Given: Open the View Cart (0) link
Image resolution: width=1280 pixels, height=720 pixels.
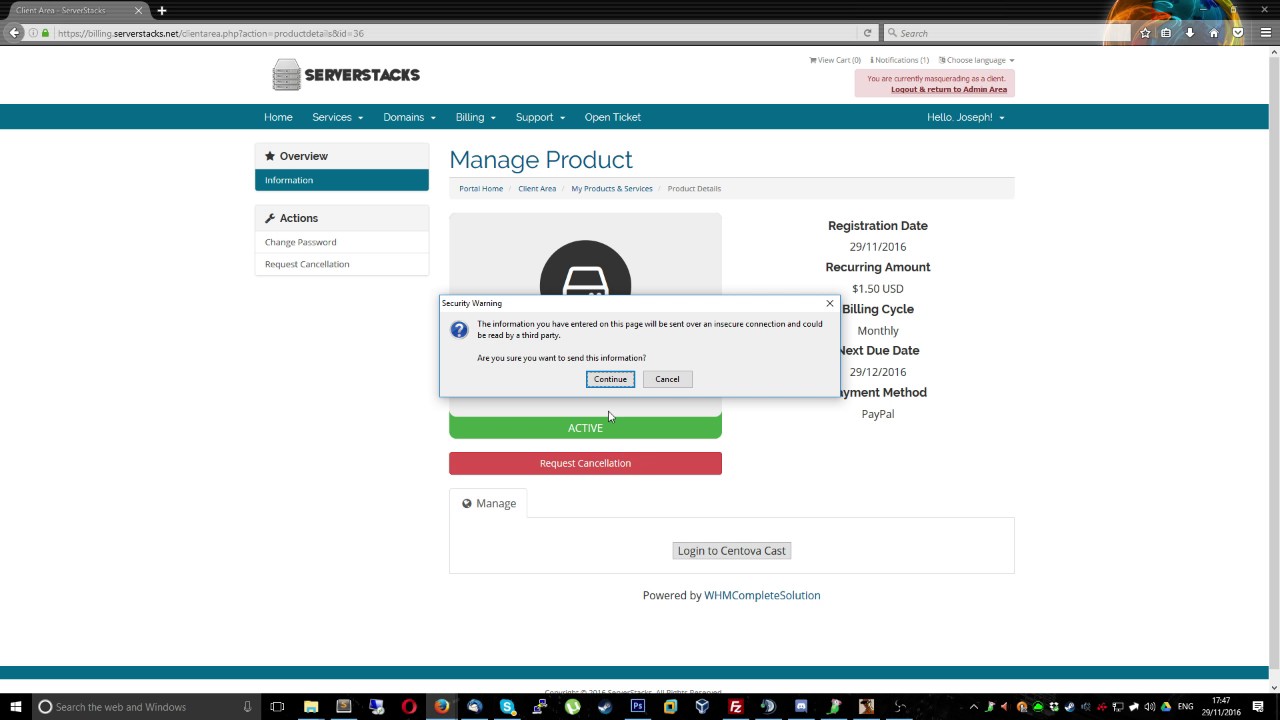Looking at the screenshot, I should (835, 60).
